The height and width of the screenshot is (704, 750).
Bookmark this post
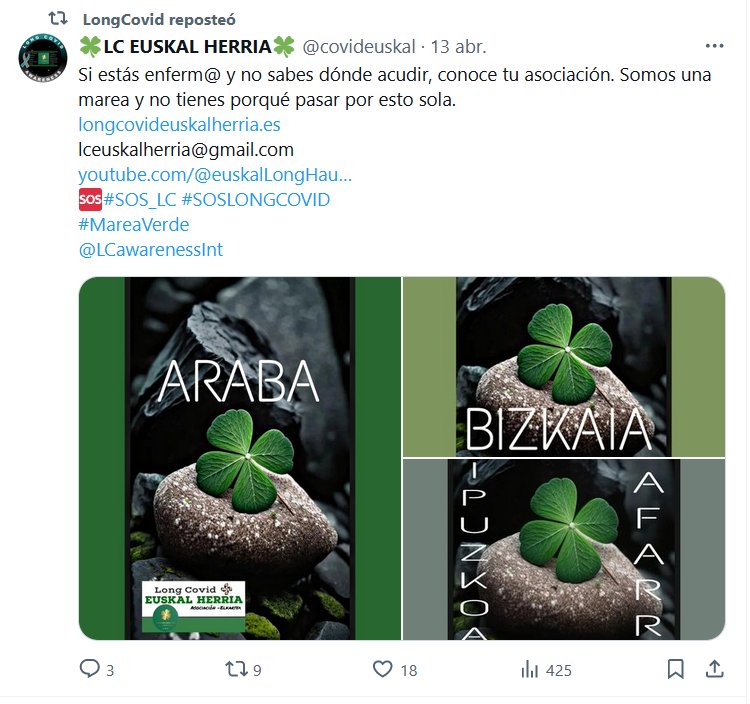coord(675,669)
